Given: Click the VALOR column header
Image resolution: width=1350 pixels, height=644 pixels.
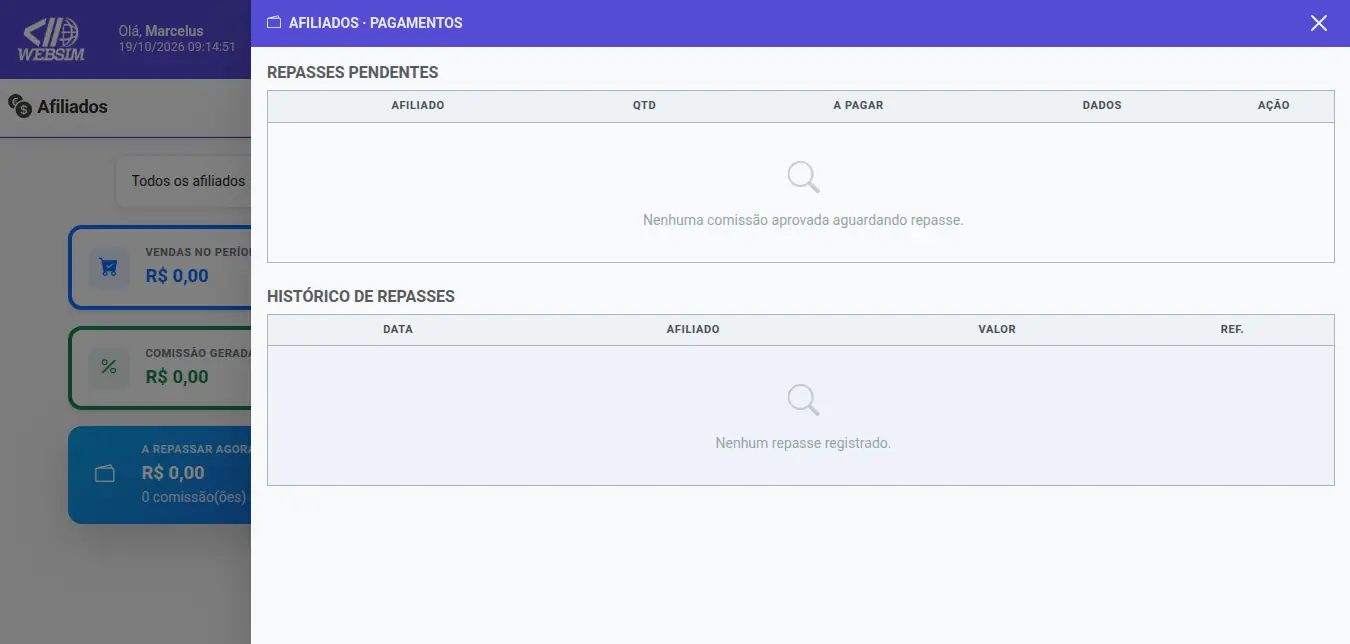Looking at the screenshot, I should (997, 329).
